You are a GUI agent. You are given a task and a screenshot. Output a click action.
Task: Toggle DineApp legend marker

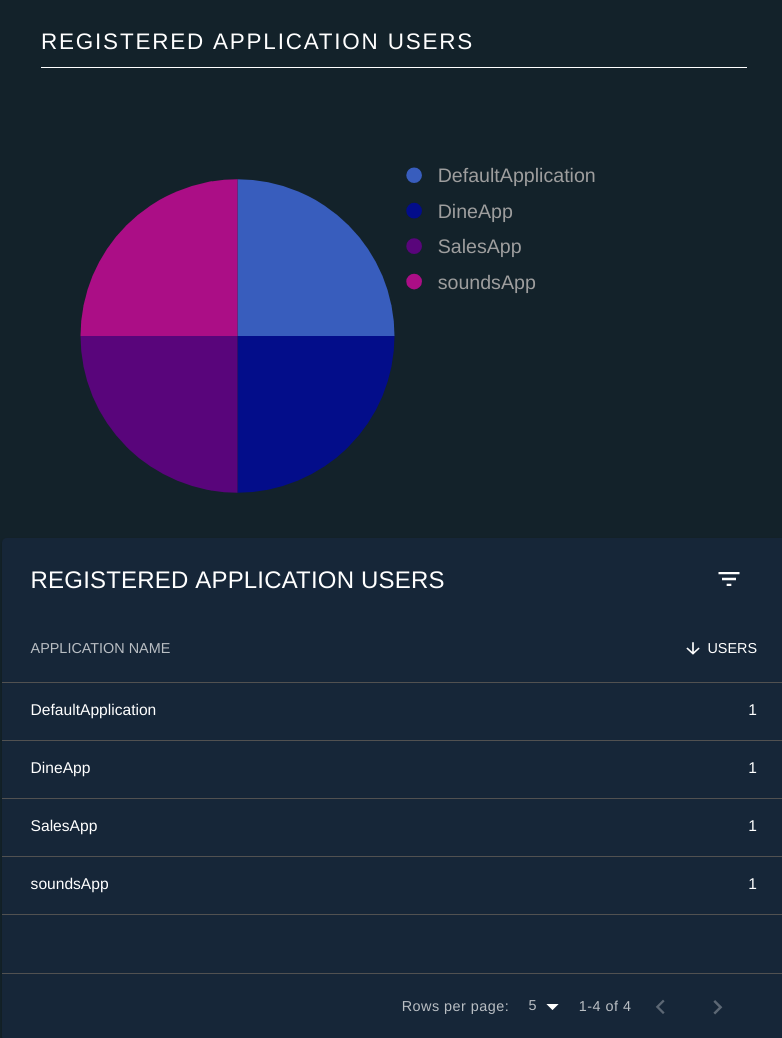point(414,211)
